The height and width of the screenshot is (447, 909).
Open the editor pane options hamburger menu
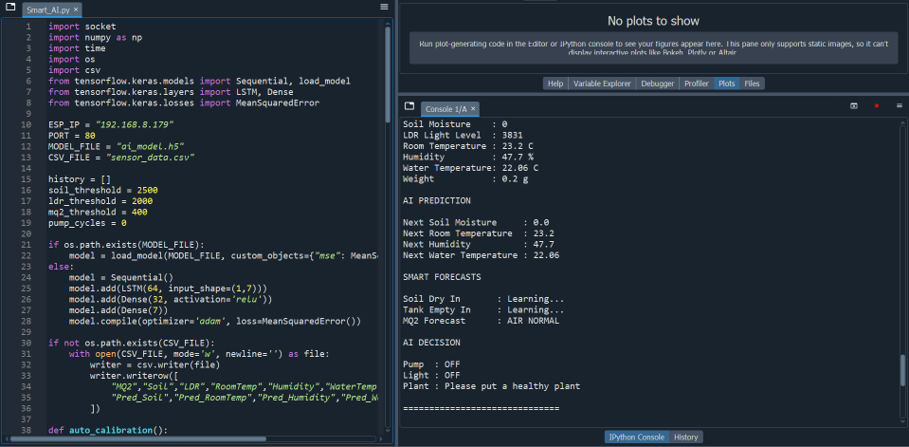(384, 7)
